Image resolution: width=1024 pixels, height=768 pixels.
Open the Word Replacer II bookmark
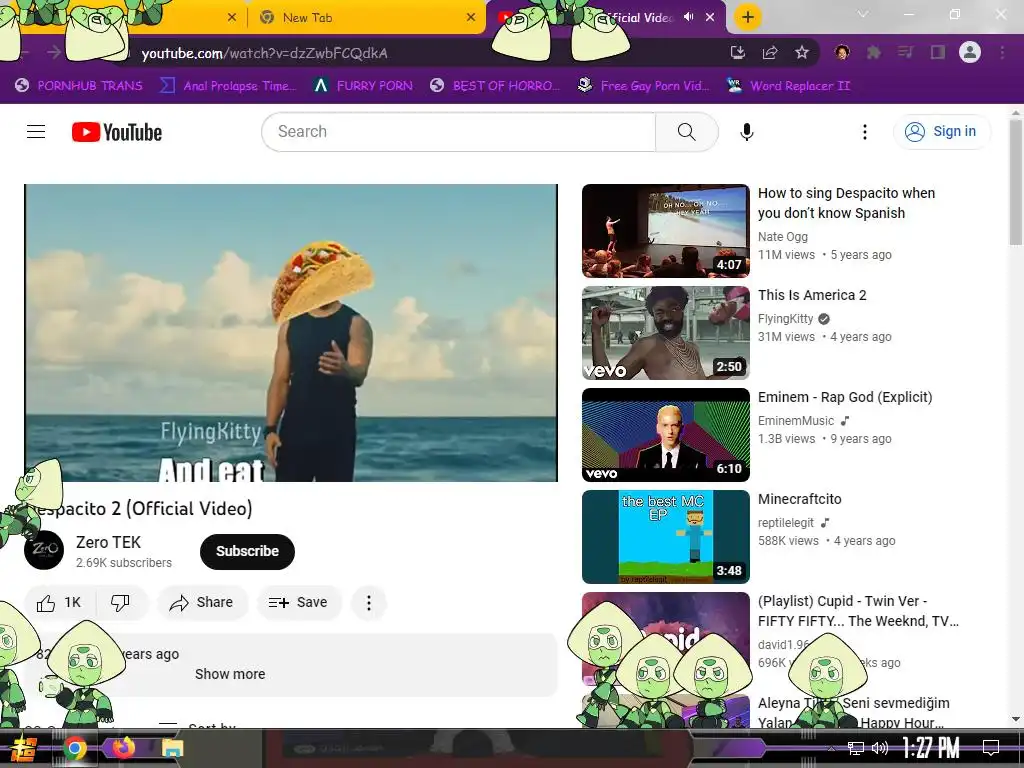point(789,86)
